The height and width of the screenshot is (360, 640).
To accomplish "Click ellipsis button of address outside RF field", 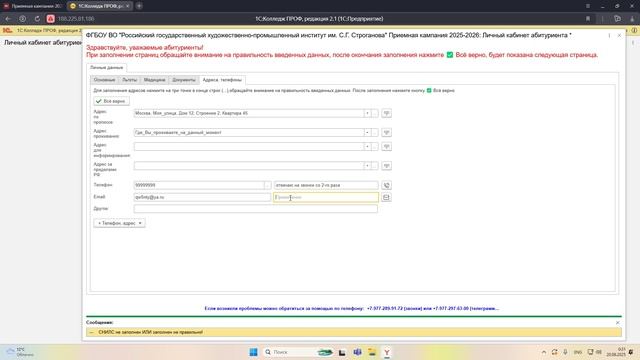I will [x=375, y=166].
